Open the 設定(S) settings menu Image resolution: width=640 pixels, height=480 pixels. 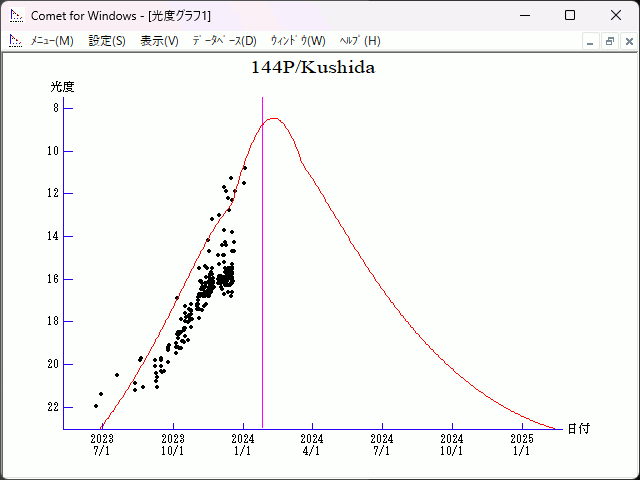tap(107, 41)
